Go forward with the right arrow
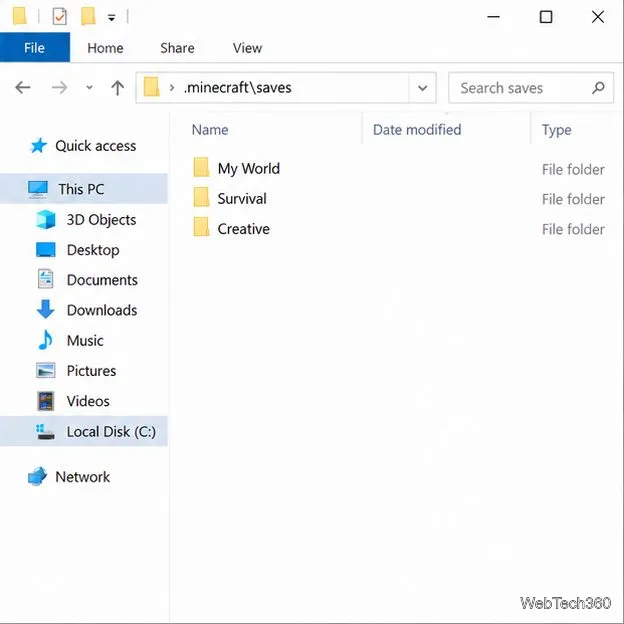This screenshot has width=624, height=624. click(x=59, y=88)
